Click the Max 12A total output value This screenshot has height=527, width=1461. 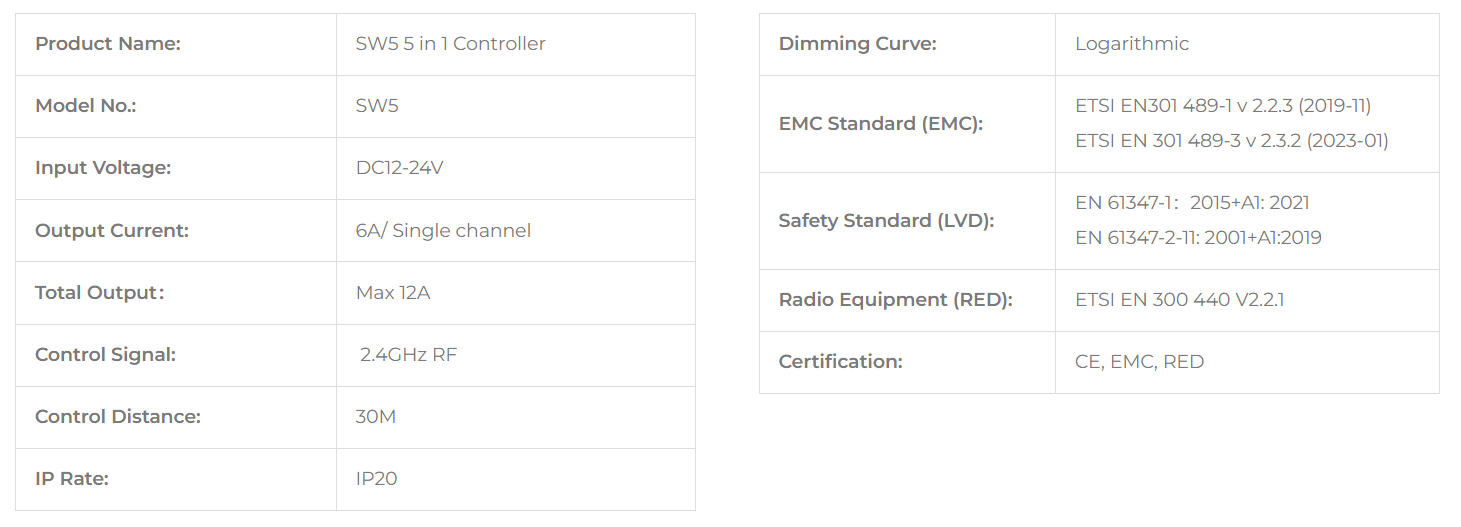[393, 293]
